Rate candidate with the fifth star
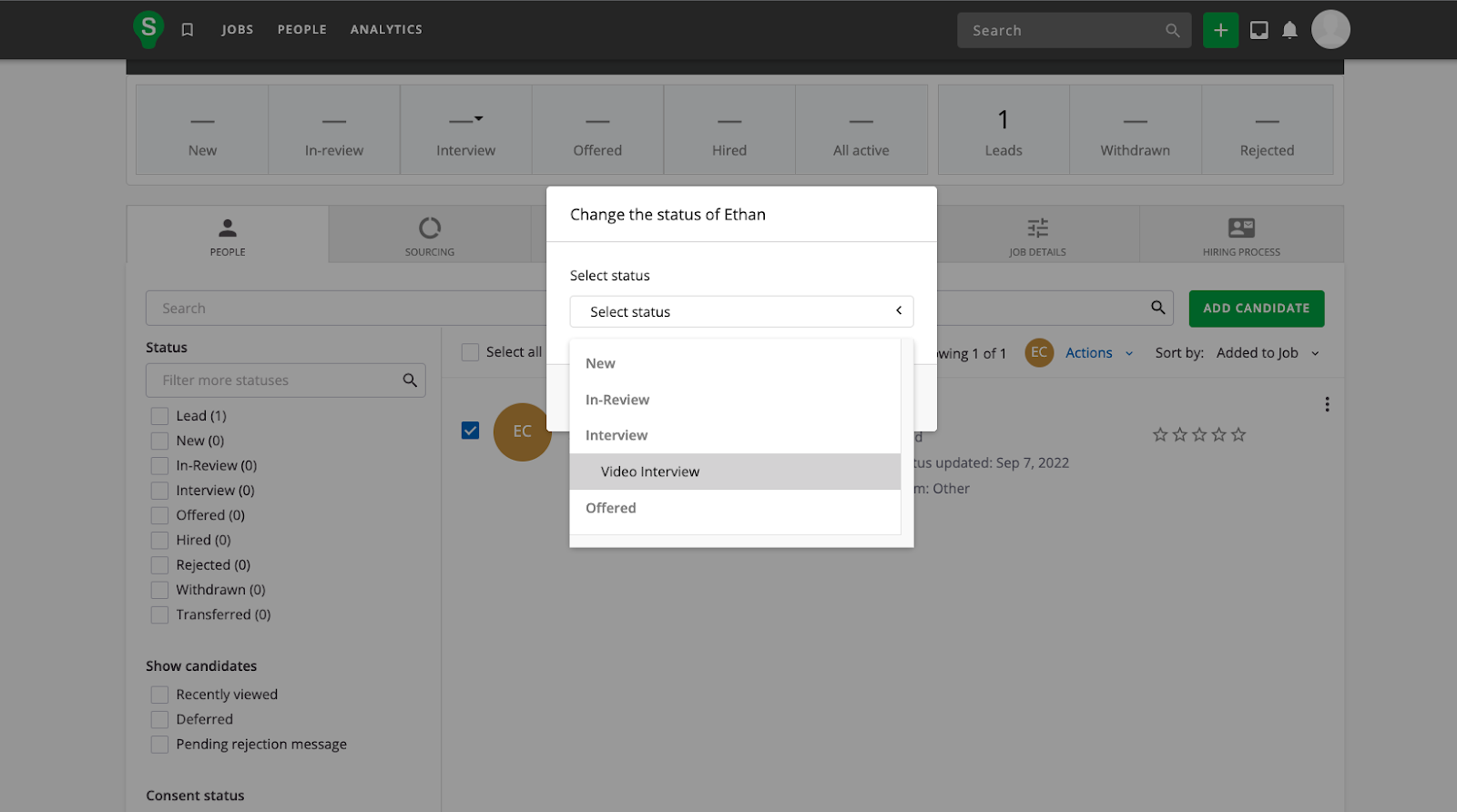 click(x=1238, y=435)
